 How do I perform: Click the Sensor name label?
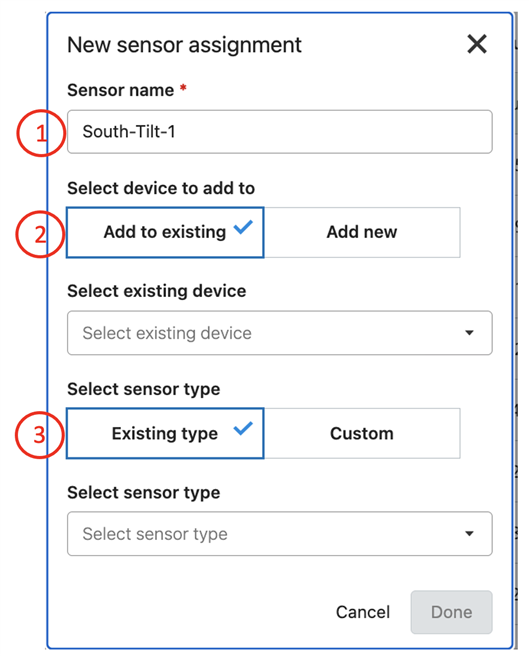(x=121, y=90)
